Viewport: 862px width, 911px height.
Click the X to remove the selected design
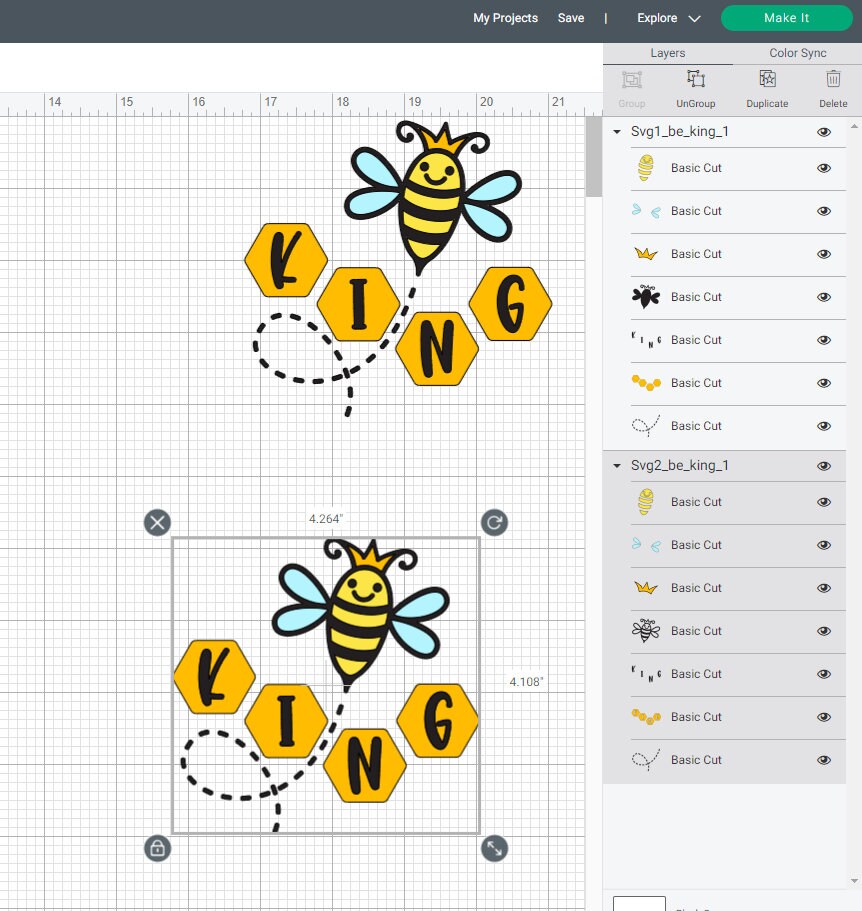click(157, 522)
